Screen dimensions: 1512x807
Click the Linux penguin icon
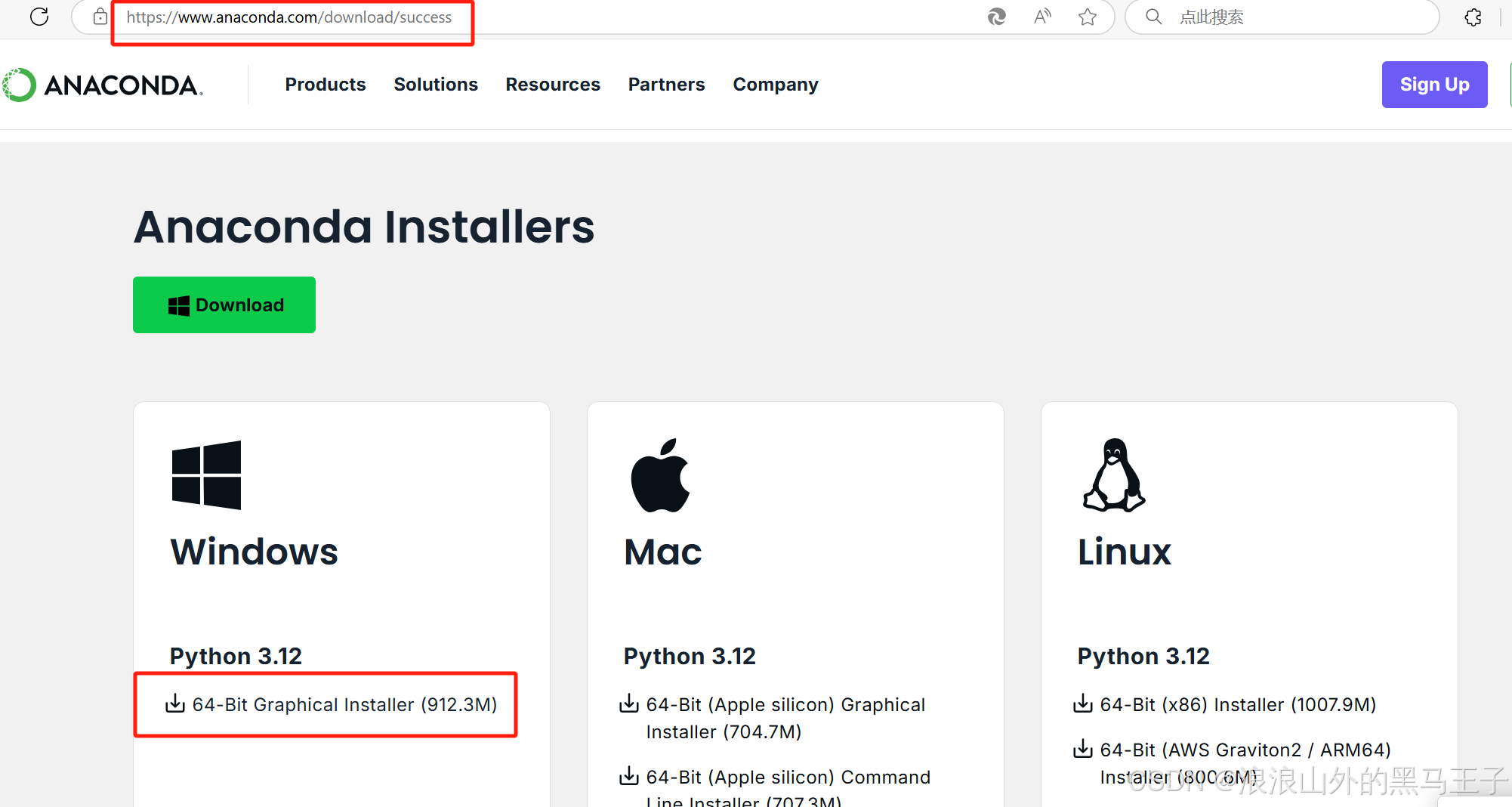(1114, 475)
